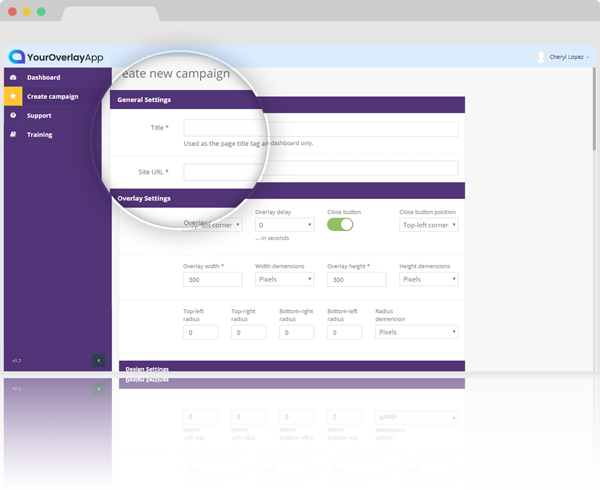Click the Support question mark icon
Screen dimensions: 600x490
(x=13, y=116)
